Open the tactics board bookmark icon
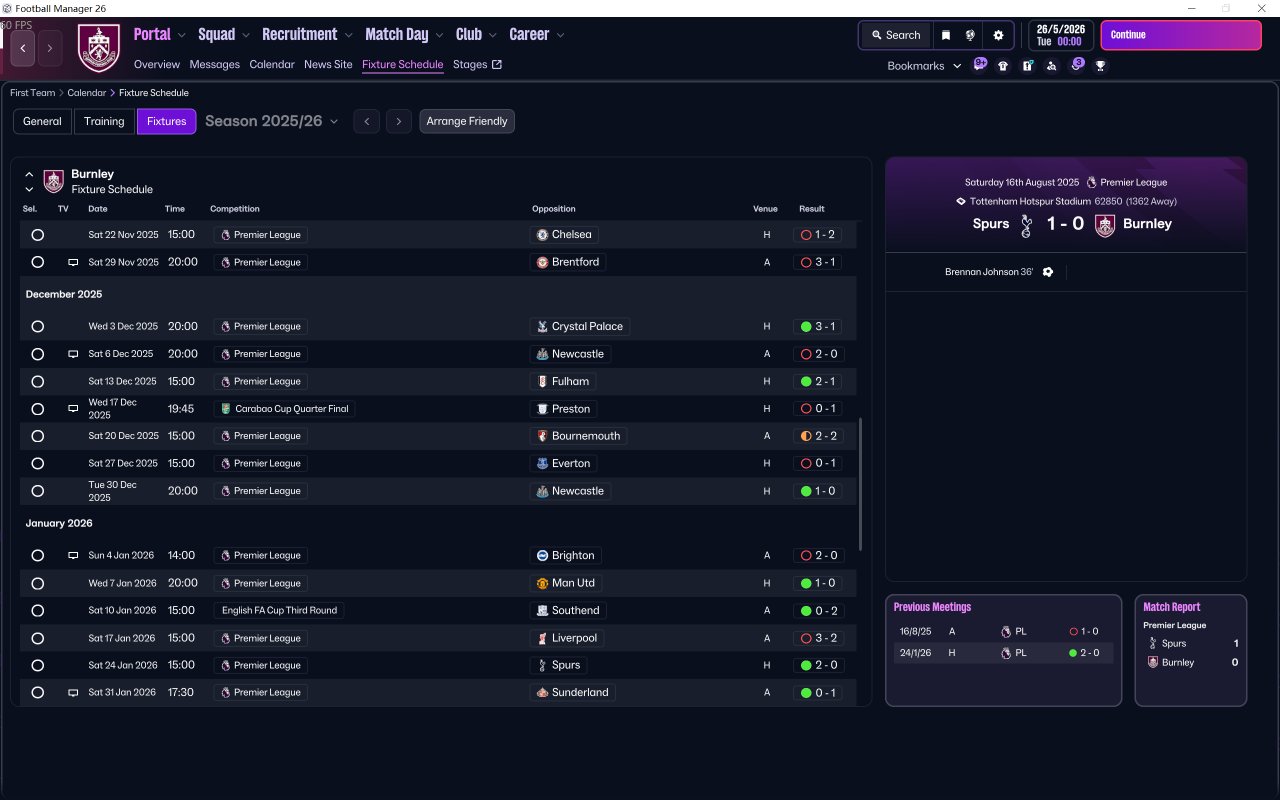Screen dimensions: 1280x800 (x=1027, y=66)
